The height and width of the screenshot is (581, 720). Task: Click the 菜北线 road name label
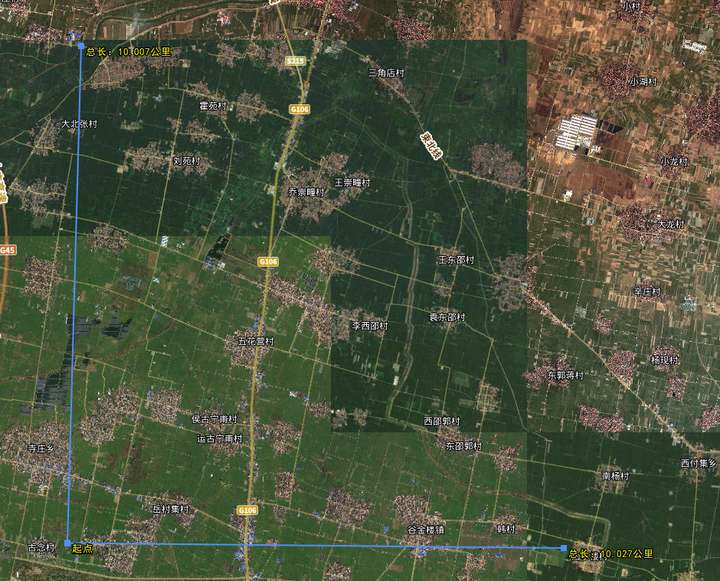(432, 146)
